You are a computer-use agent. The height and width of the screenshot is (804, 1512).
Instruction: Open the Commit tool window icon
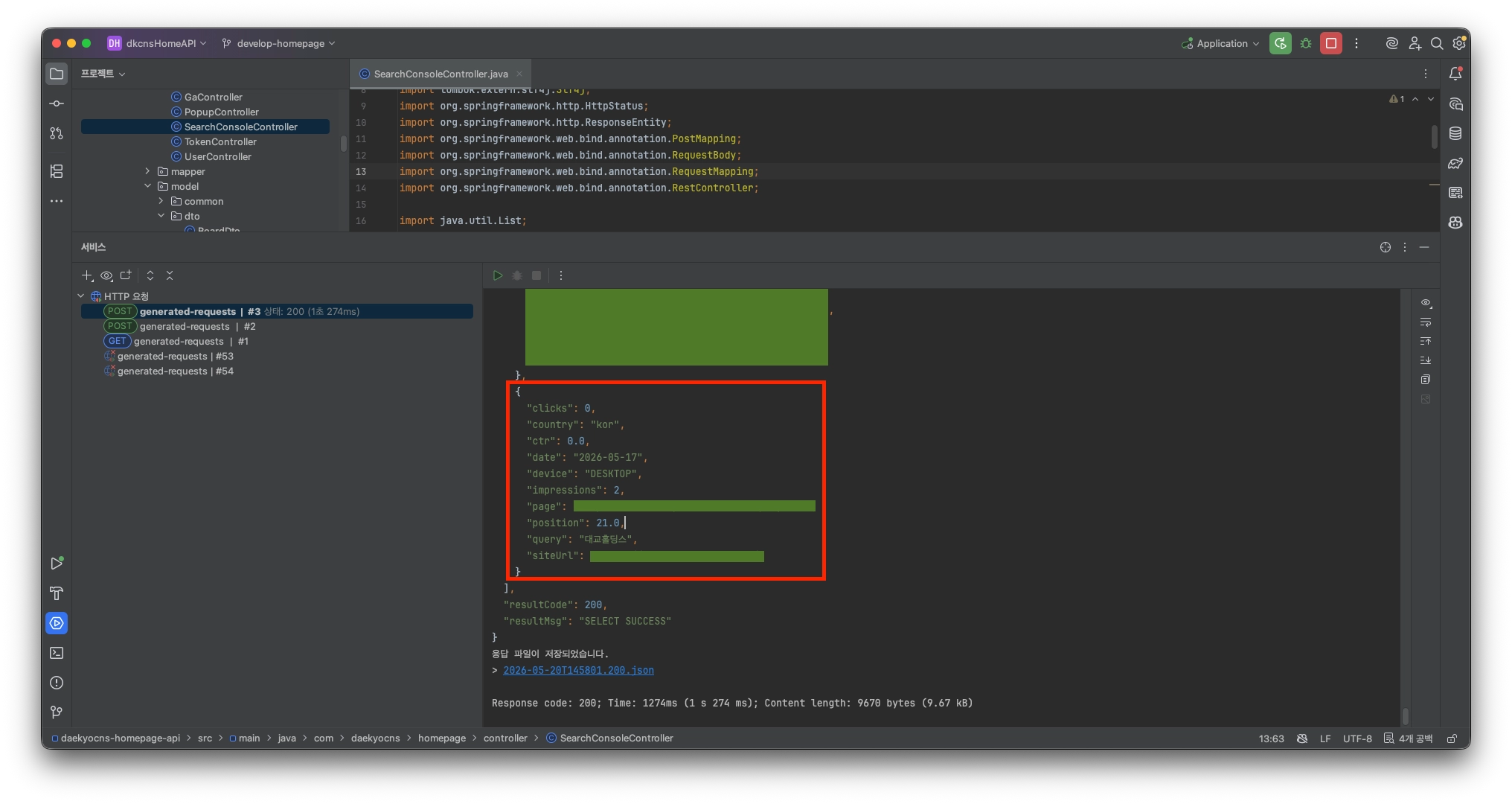pos(57,103)
